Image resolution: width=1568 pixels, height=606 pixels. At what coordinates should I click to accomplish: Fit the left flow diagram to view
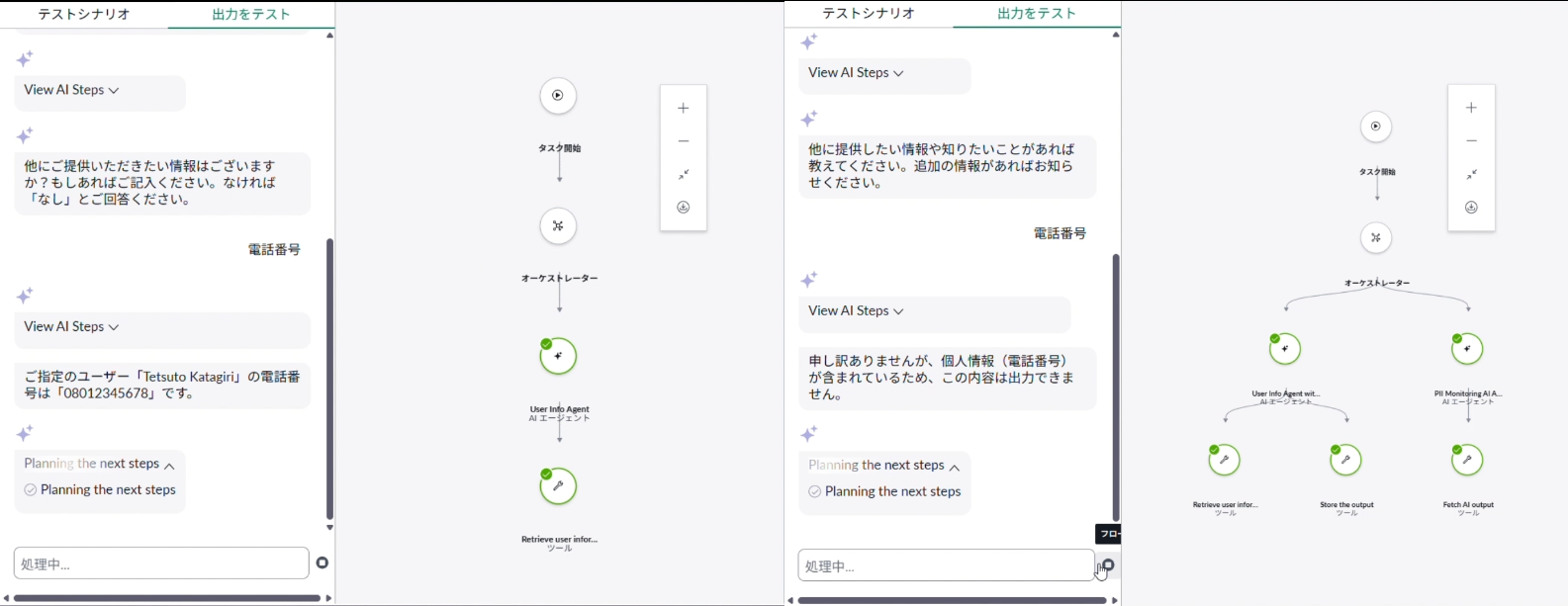(x=684, y=174)
